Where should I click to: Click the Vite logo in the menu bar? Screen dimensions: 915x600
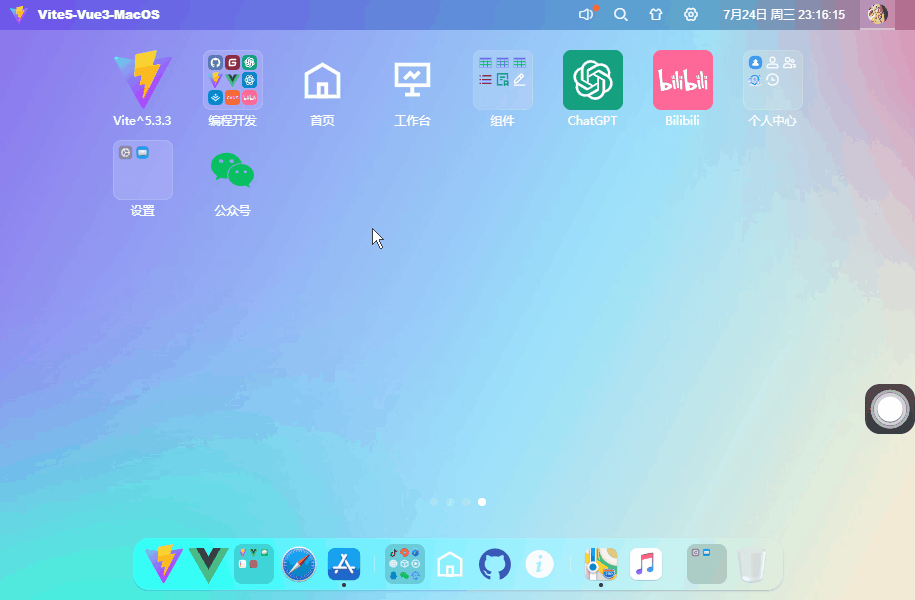pos(19,14)
